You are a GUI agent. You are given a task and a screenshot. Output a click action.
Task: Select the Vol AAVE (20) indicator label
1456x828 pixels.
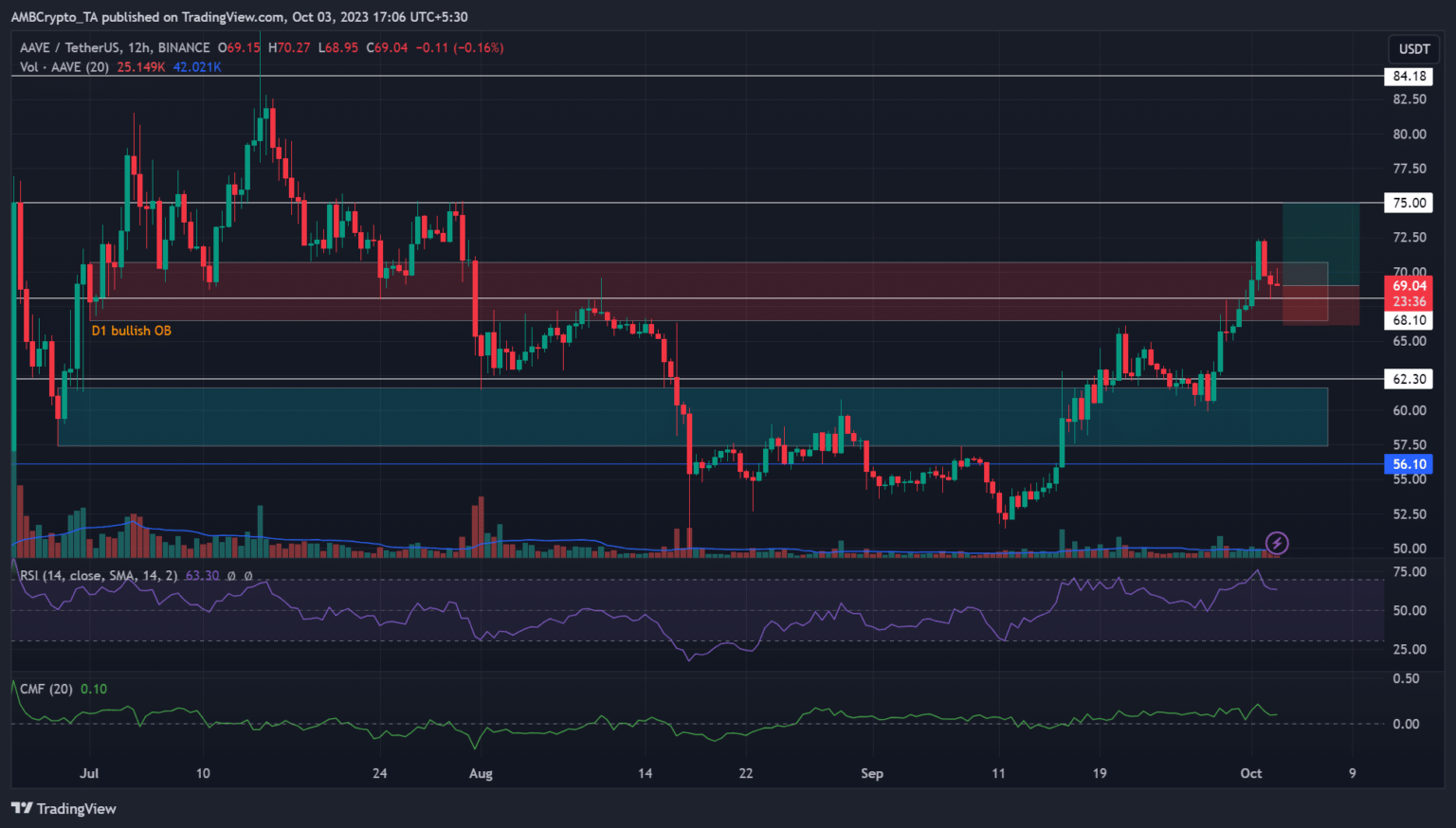pos(64,67)
